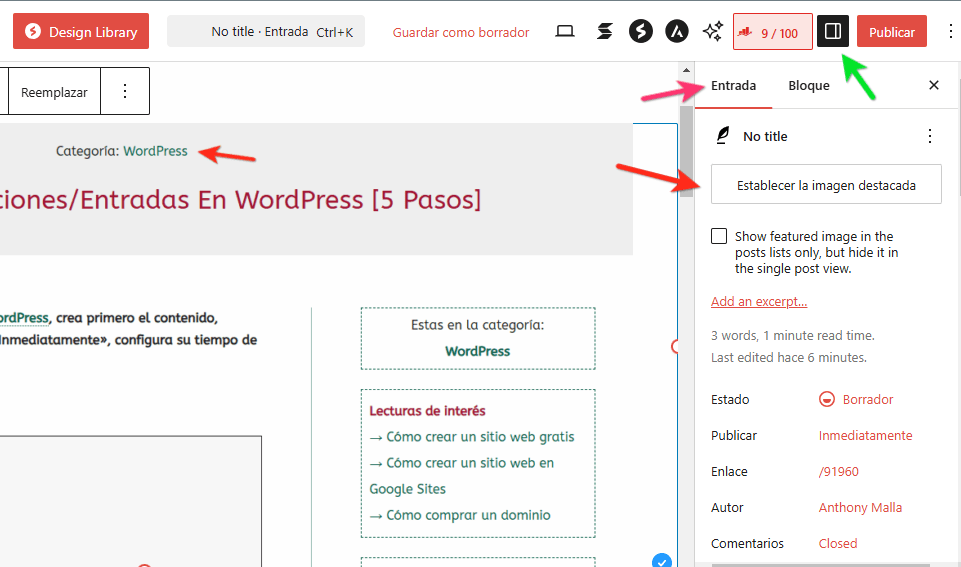Click the feather pen post icon
Viewport: 961px width, 567px height.
coord(723,135)
